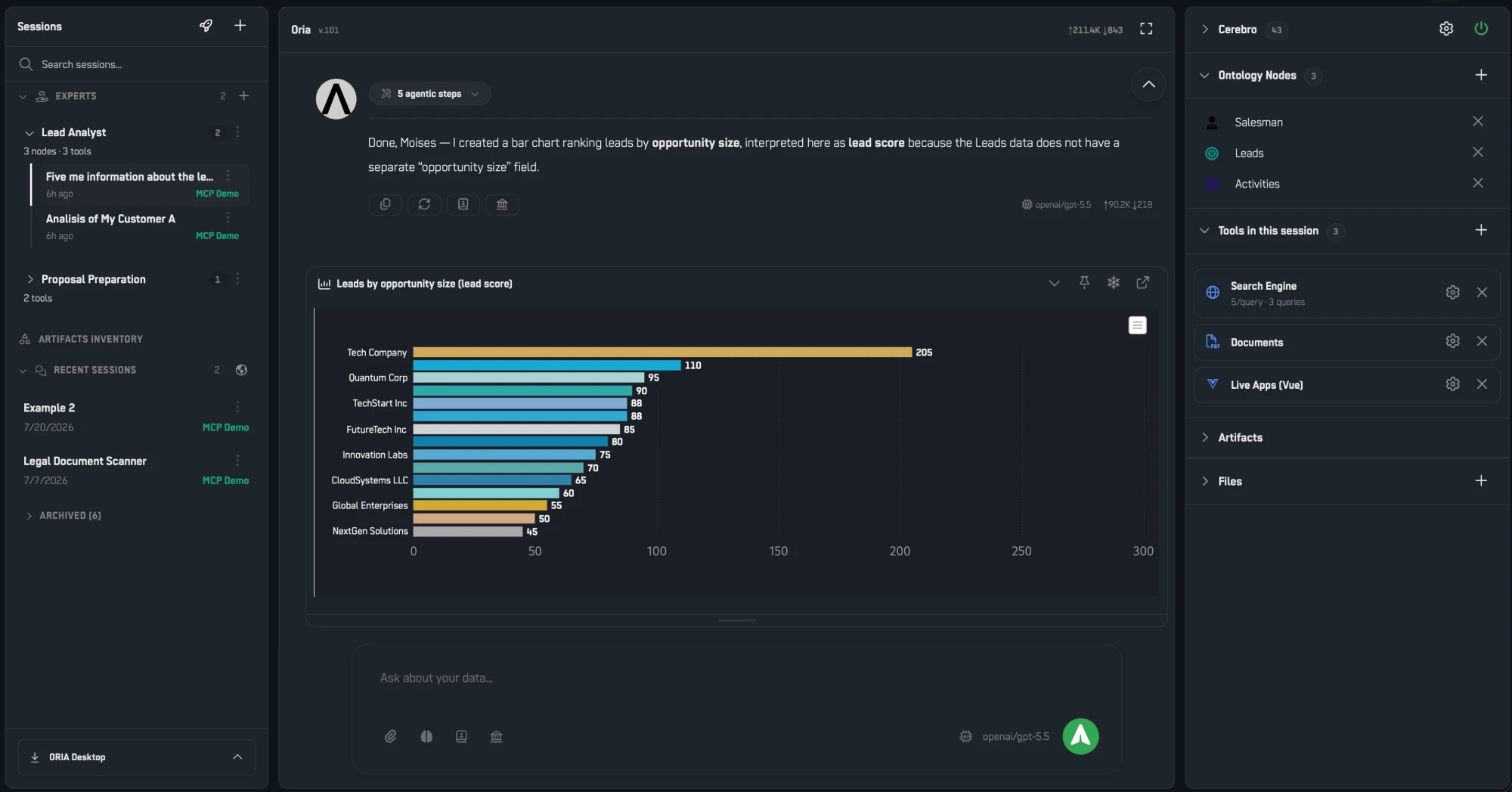Expand the Files section

[1205, 481]
